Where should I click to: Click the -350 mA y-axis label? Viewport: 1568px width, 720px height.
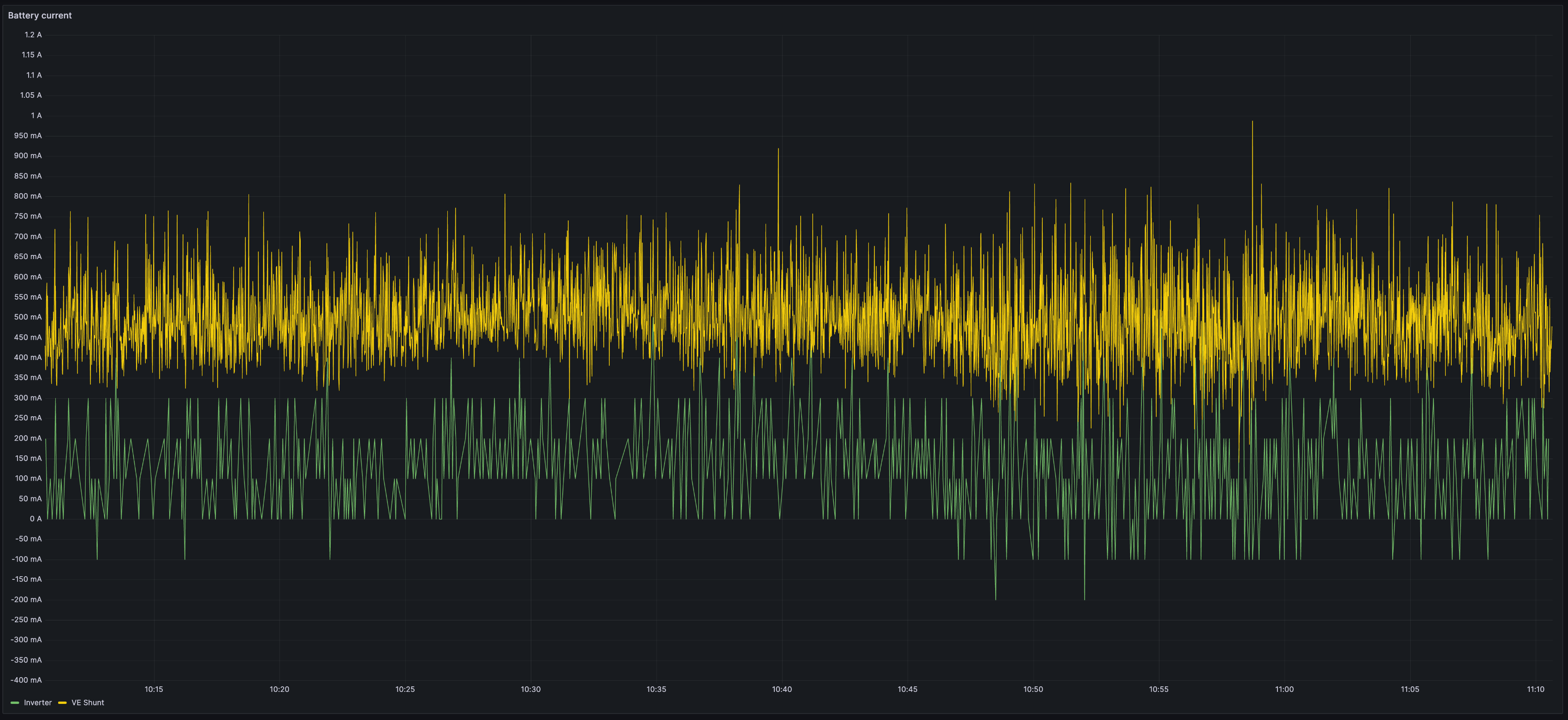(x=26, y=660)
